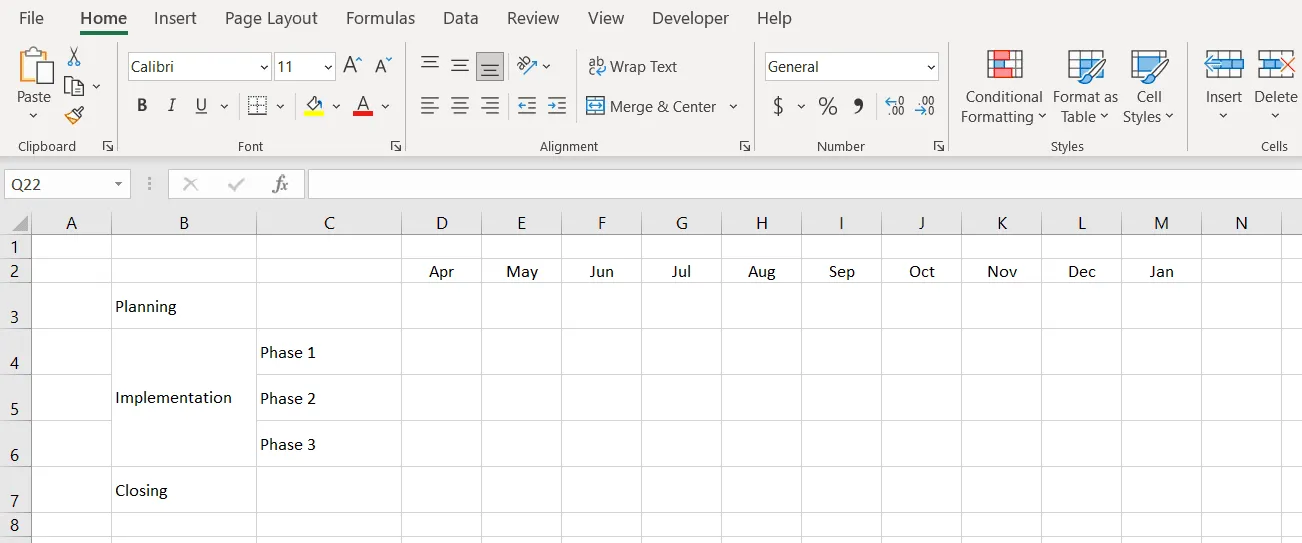Click the Insert Function fx button

tap(281, 184)
